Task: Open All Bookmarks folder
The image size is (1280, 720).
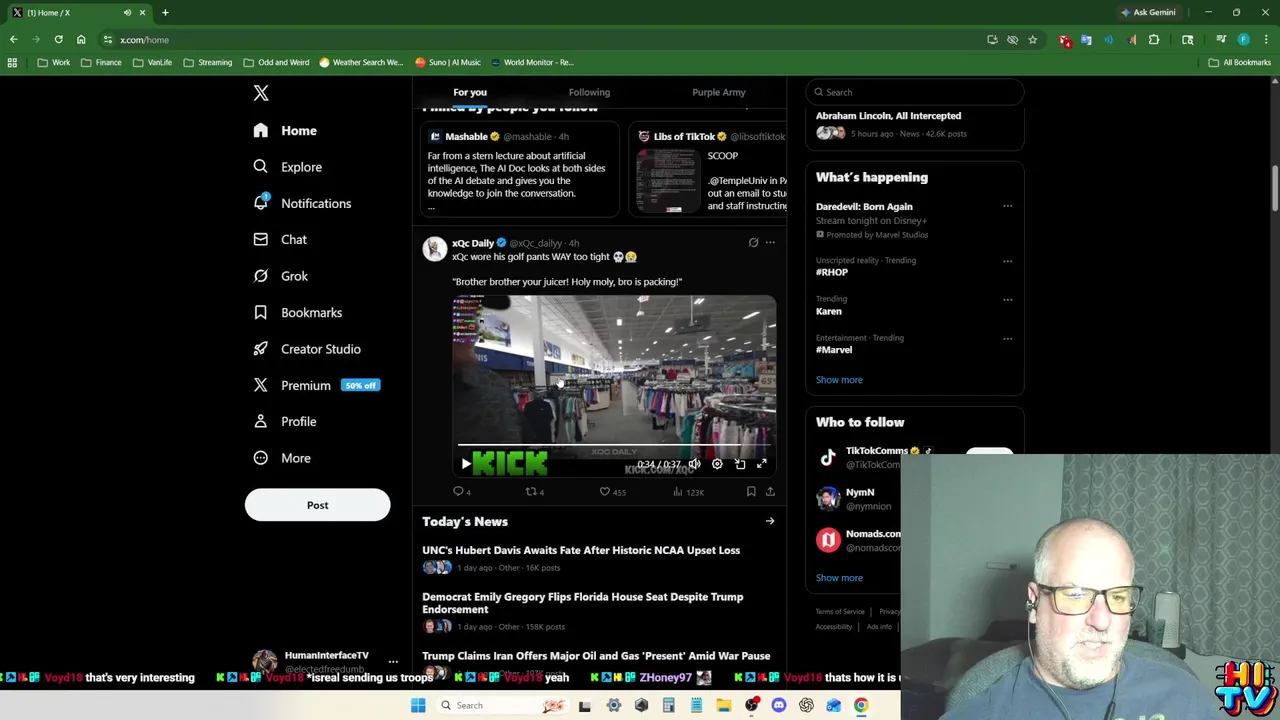Action: 1240,62
